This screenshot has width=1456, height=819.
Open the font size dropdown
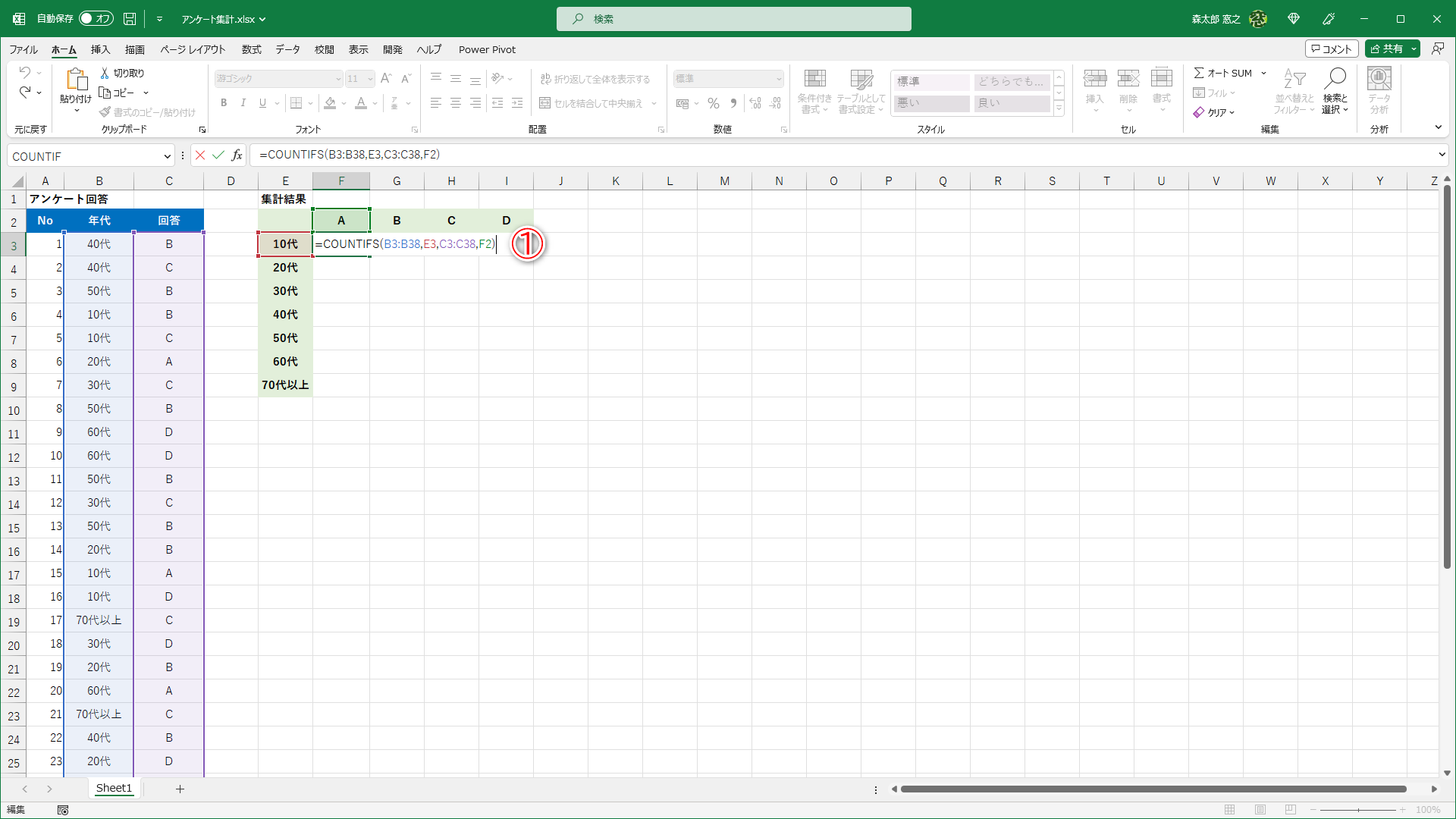coord(369,78)
